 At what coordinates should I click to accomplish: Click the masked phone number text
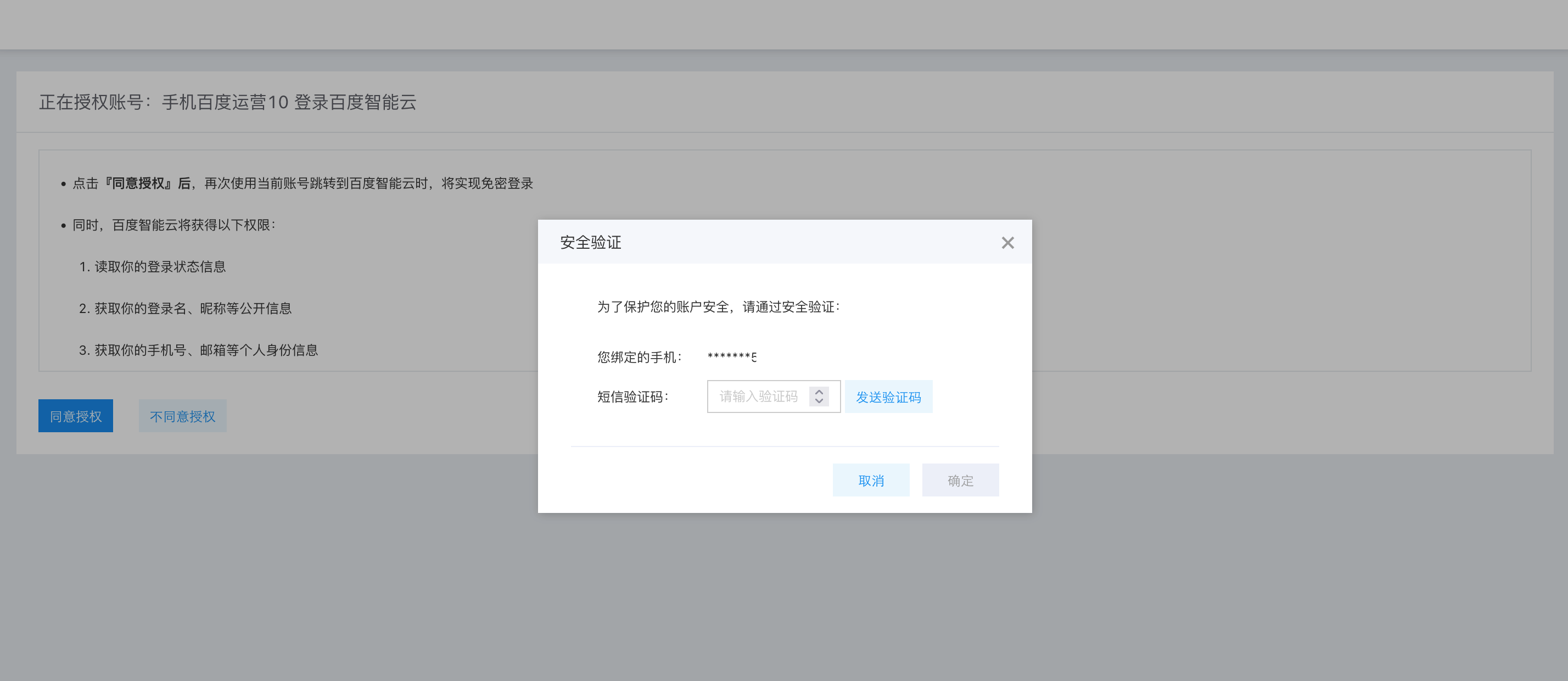731,357
